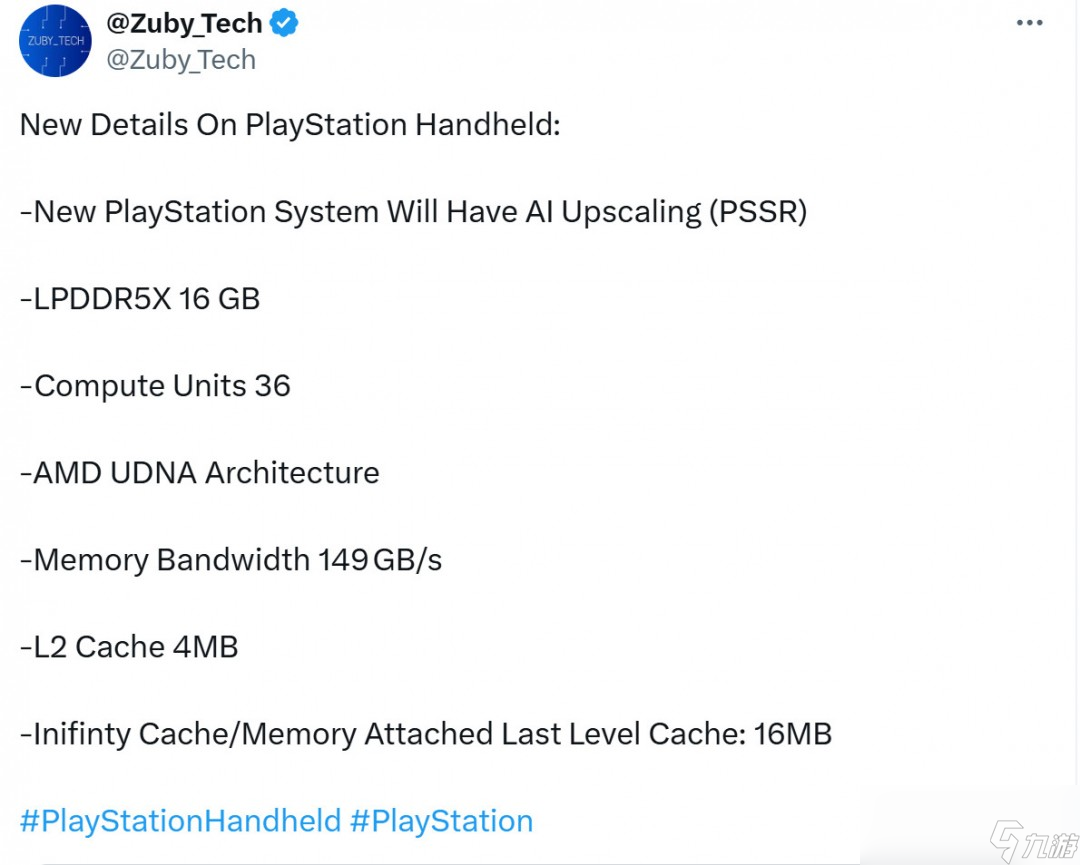Click the Zuby_Tech profile avatar
Screen dimensions: 1080x865
[55, 41]
